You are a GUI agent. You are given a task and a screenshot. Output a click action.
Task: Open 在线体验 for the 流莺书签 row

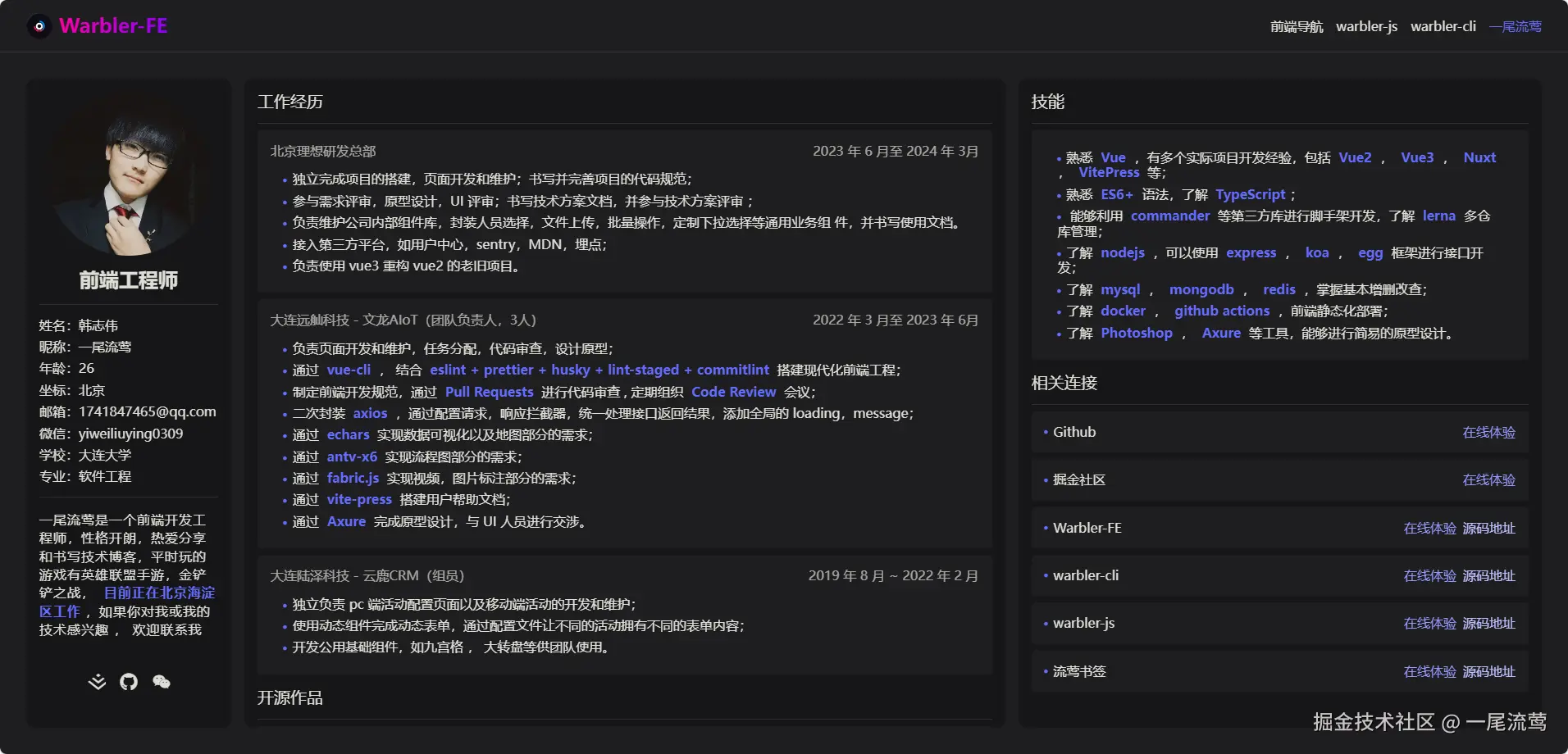click(x=1430, y=671)
